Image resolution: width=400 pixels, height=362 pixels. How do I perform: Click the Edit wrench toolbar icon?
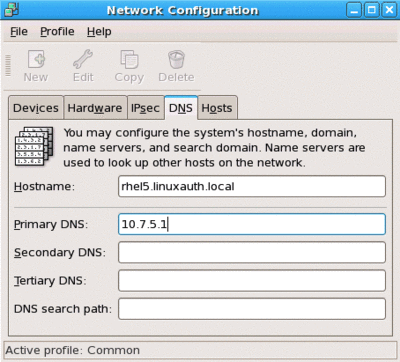(x=83, y=59)
